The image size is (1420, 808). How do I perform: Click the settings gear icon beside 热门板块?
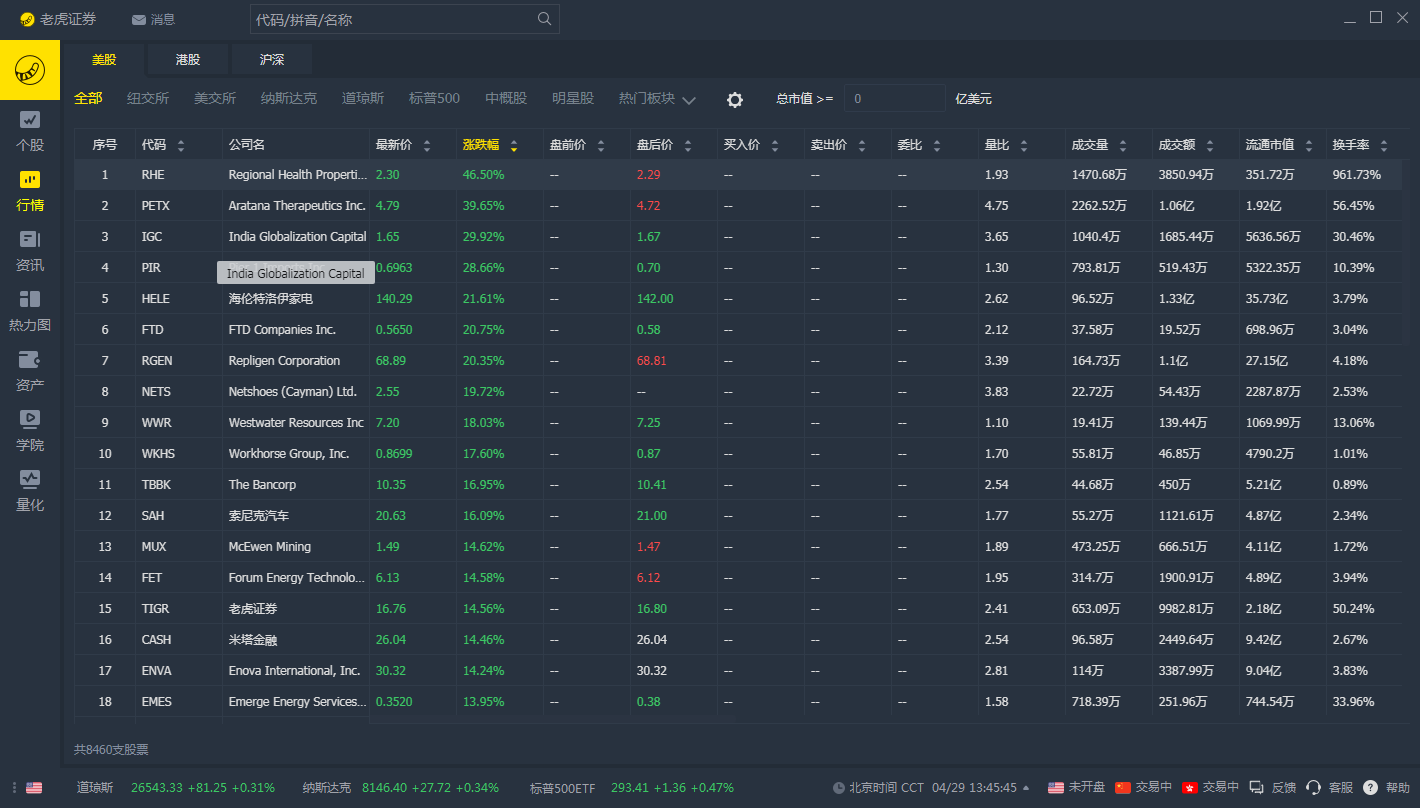[735, 99]
